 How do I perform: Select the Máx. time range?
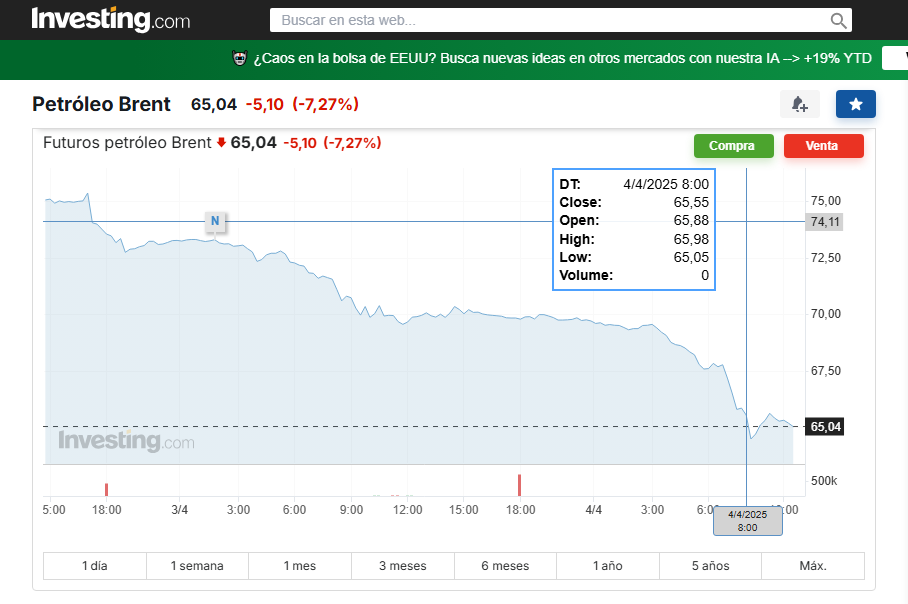(812, 566)
